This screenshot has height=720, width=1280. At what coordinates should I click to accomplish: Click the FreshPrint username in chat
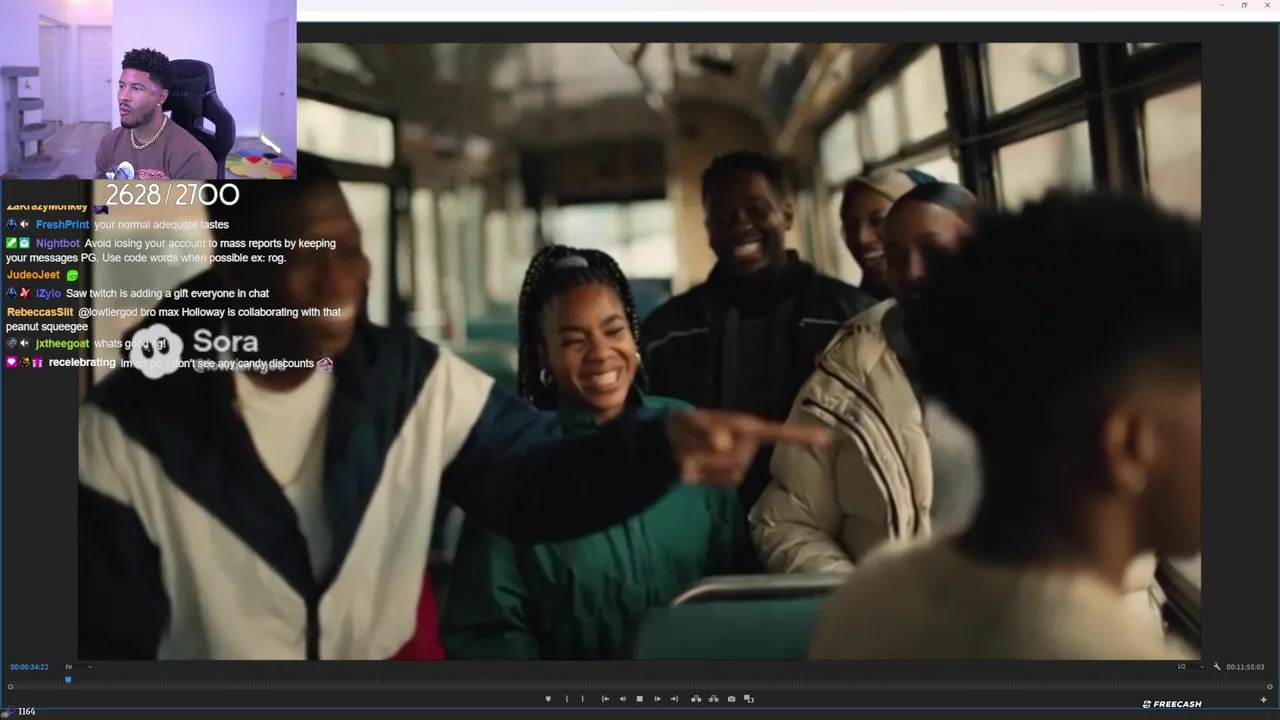[62, 225]
